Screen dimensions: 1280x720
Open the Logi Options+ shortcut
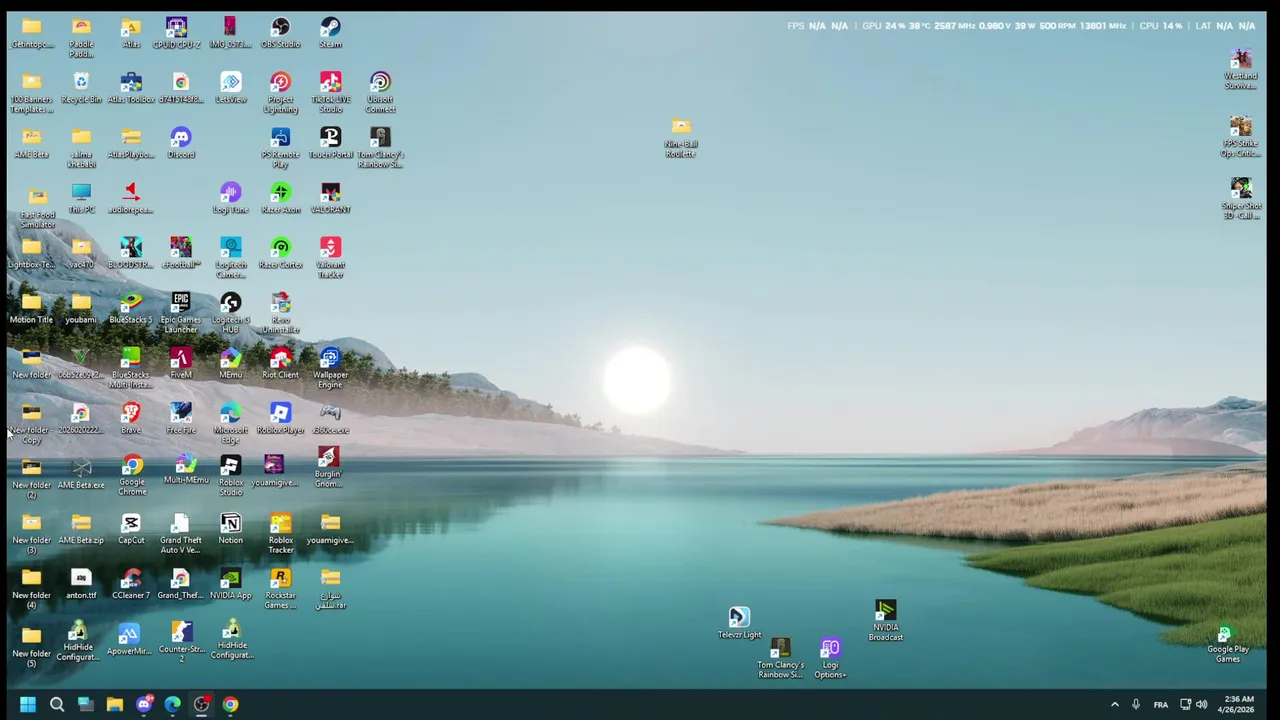(x=830, y=659)
